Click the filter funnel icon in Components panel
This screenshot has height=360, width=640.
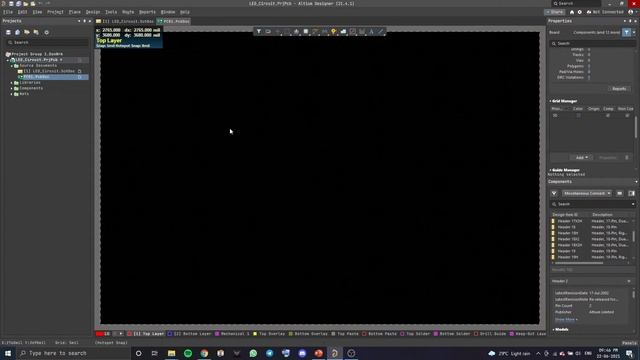pyautogui.click(x=554, y=193)
